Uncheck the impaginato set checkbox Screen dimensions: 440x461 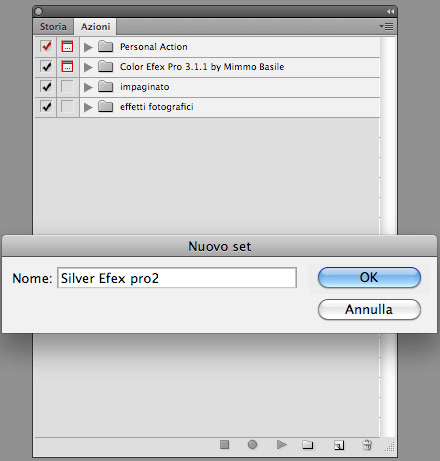click(46, 87)
